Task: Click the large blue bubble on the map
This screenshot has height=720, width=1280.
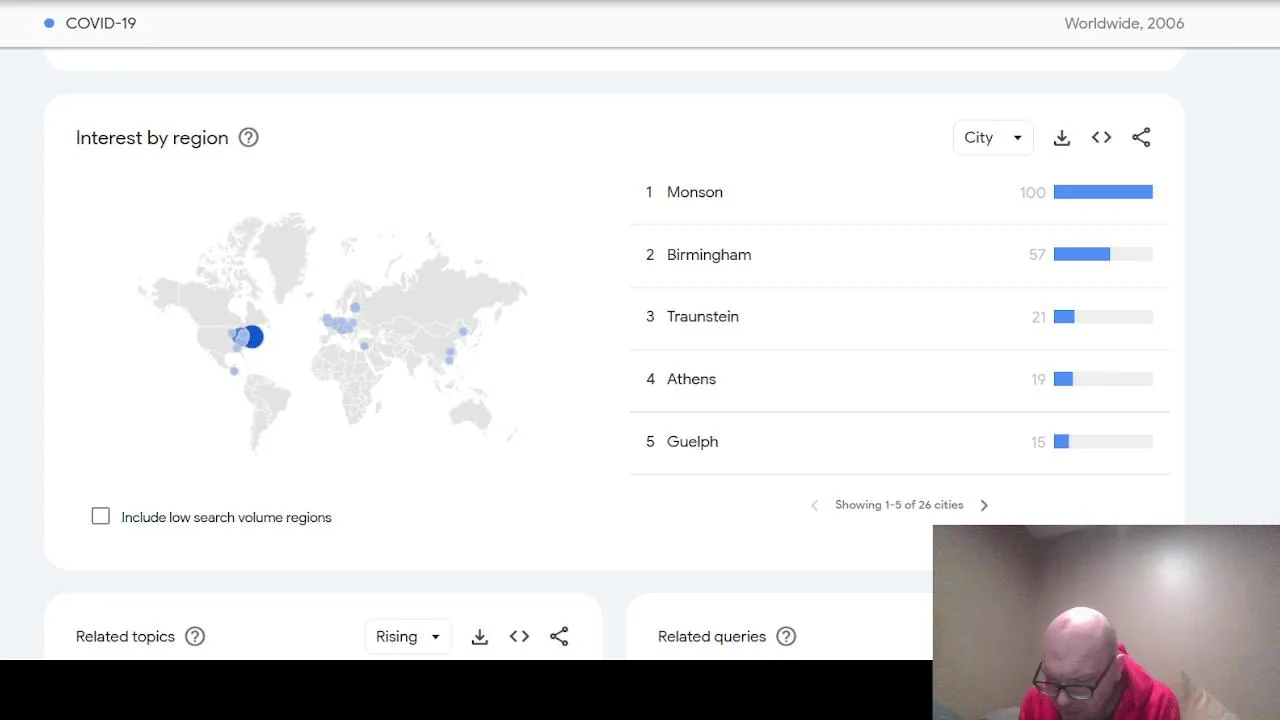Action: click(253, 337)
